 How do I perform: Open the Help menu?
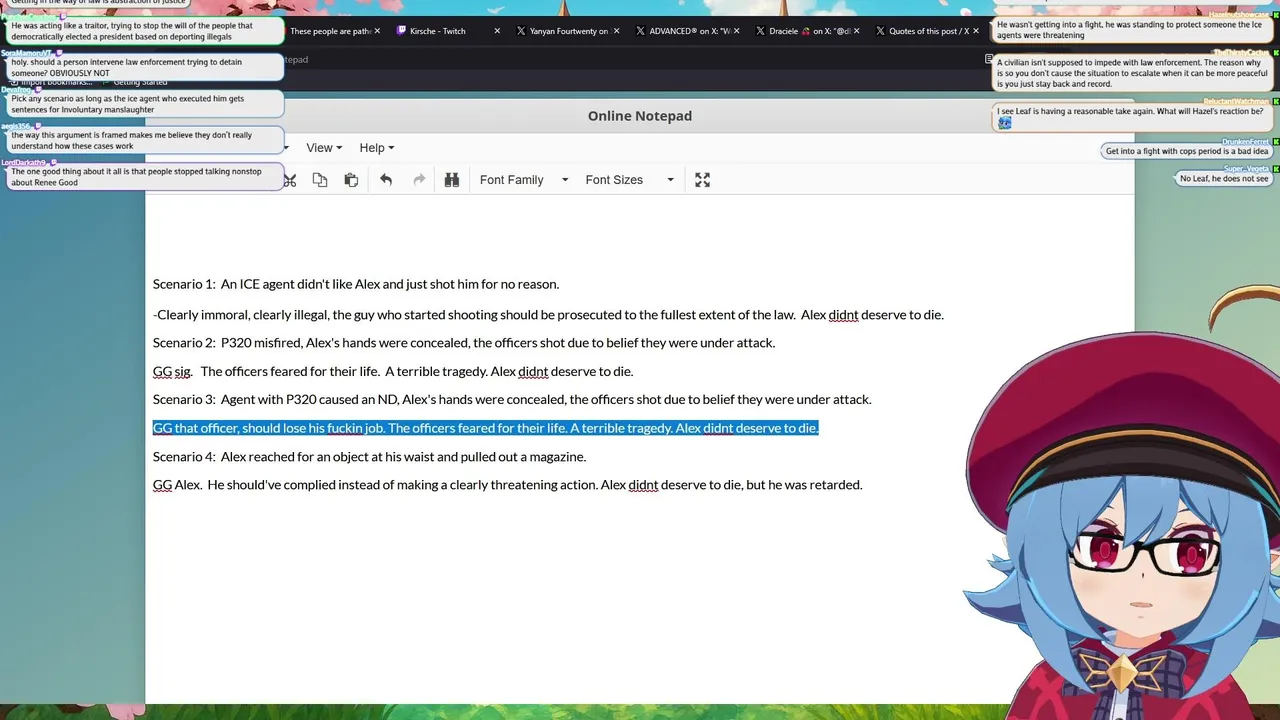coord(376,148)
